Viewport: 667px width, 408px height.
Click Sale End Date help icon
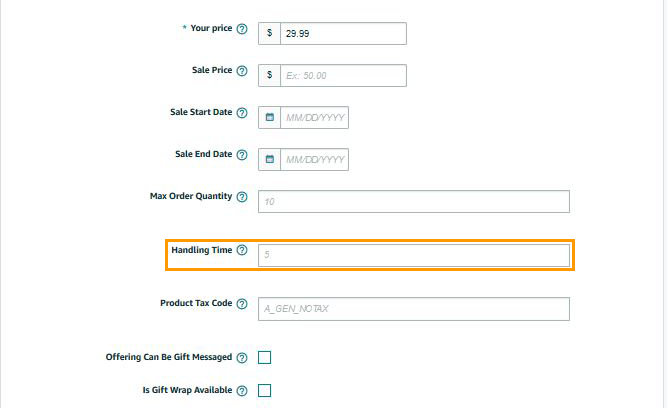(242, 155)
